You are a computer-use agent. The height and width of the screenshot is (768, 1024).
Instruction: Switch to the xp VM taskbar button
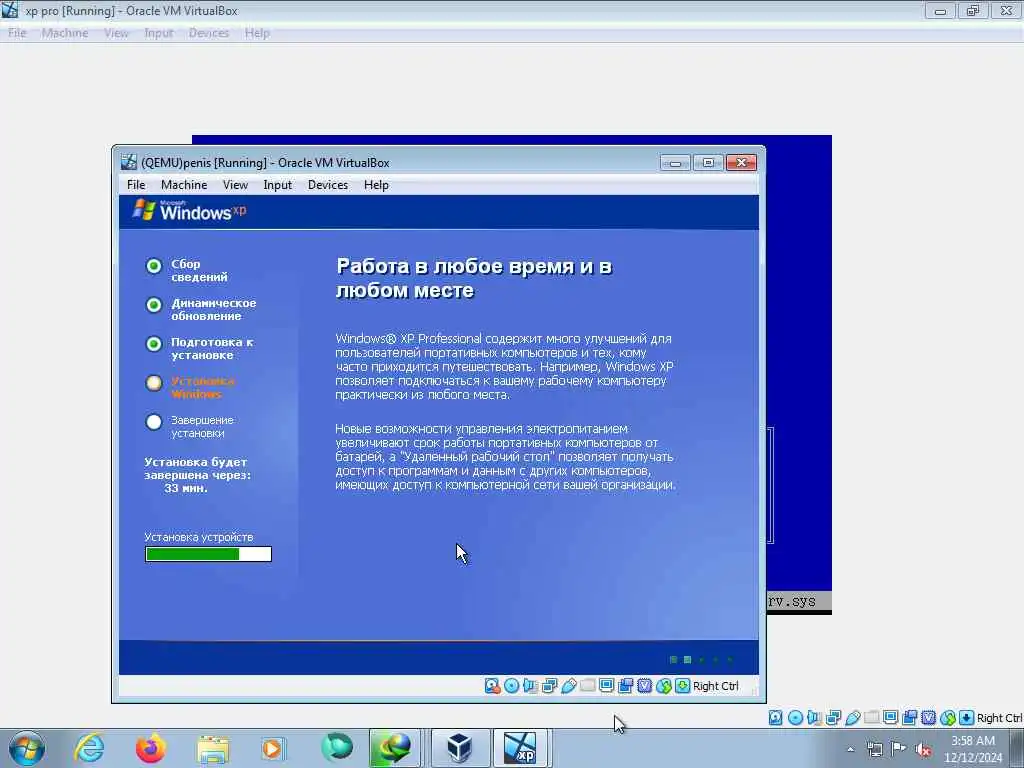pos(520,748)
